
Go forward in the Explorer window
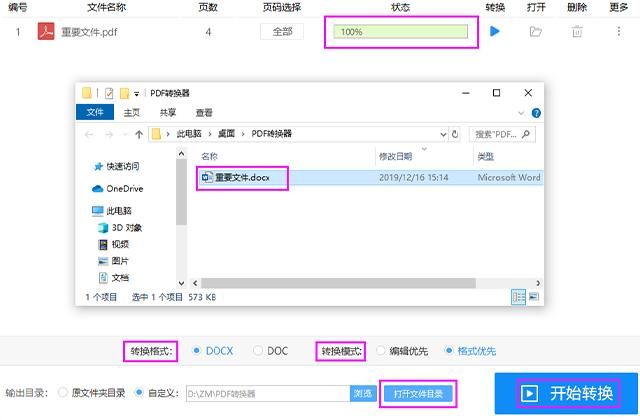point(109,134)
